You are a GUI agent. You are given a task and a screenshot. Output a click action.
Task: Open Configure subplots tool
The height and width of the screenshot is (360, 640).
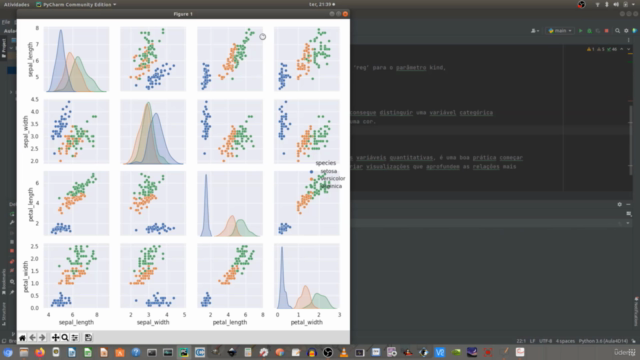coord(75,338)
